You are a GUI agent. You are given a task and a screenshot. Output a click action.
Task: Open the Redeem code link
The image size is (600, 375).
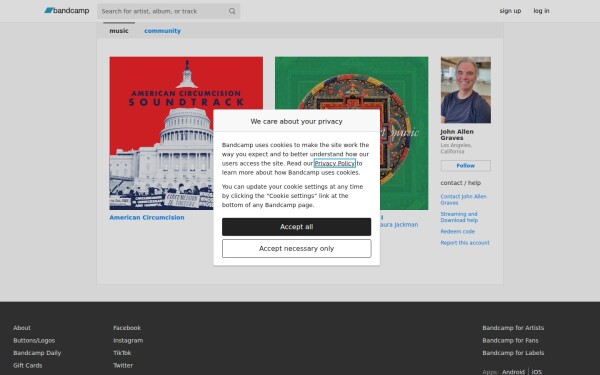click(x=457, y=232)
